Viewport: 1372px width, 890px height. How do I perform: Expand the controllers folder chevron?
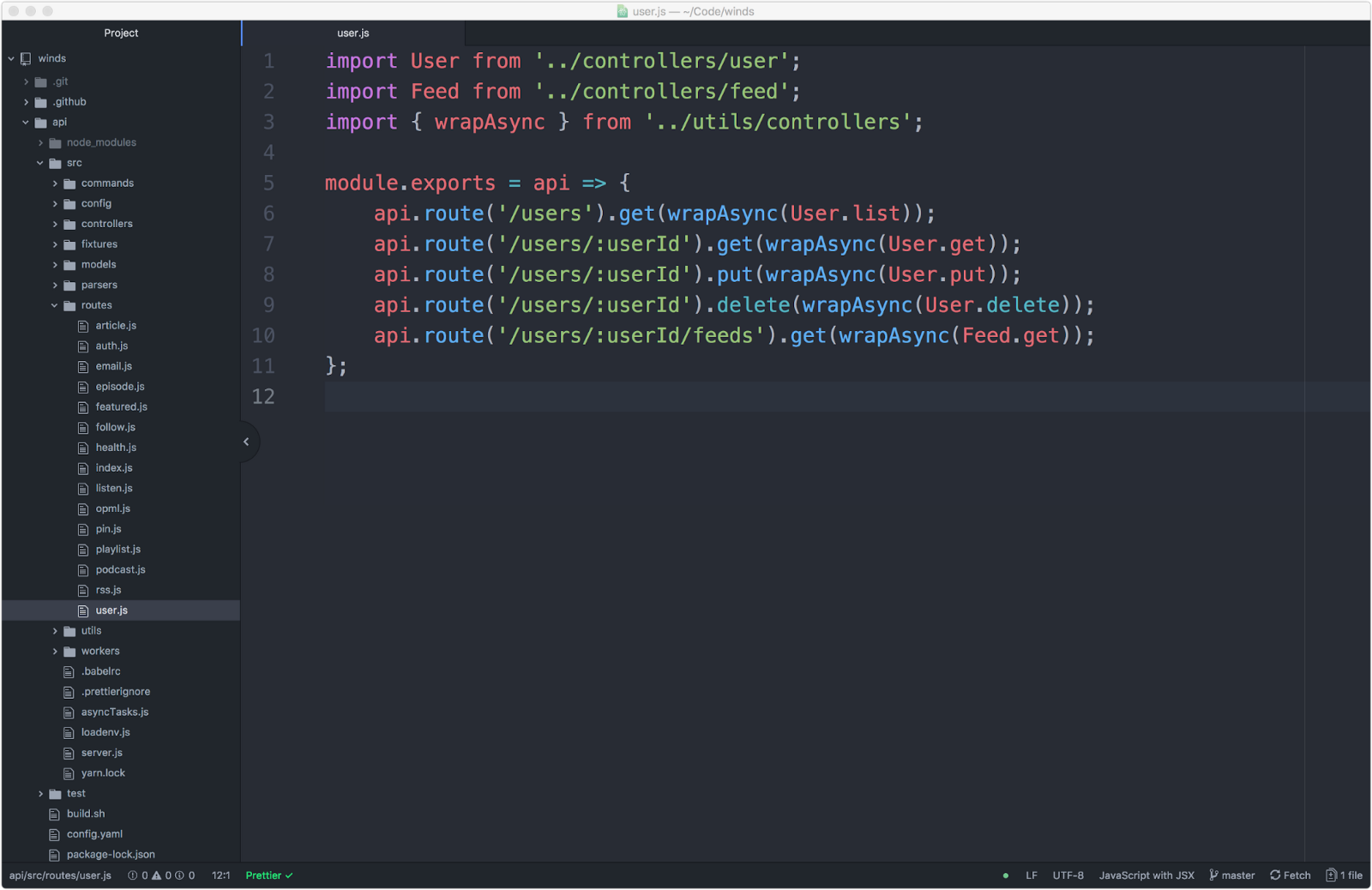coord(55,224)
